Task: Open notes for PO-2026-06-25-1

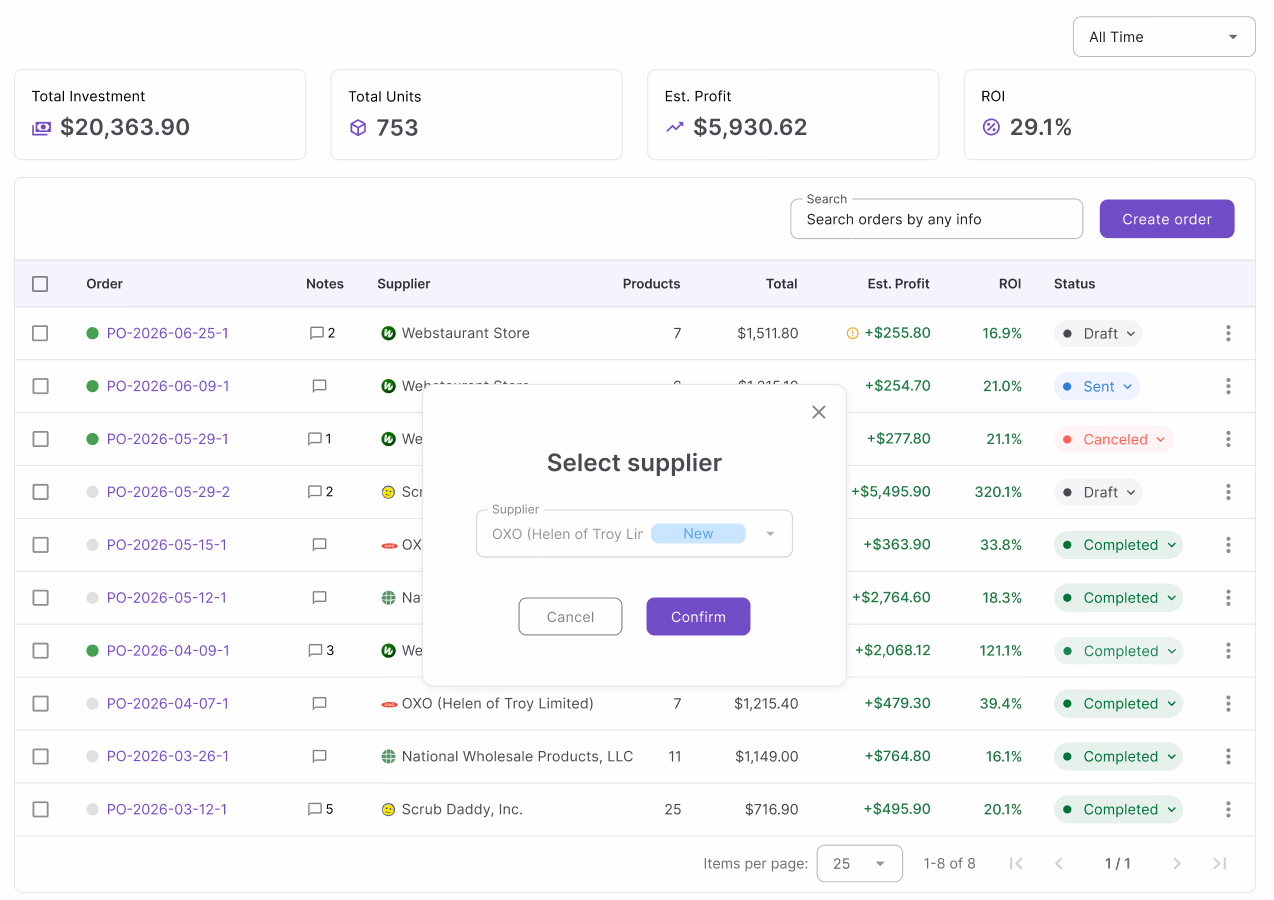Action: [322, 333]
